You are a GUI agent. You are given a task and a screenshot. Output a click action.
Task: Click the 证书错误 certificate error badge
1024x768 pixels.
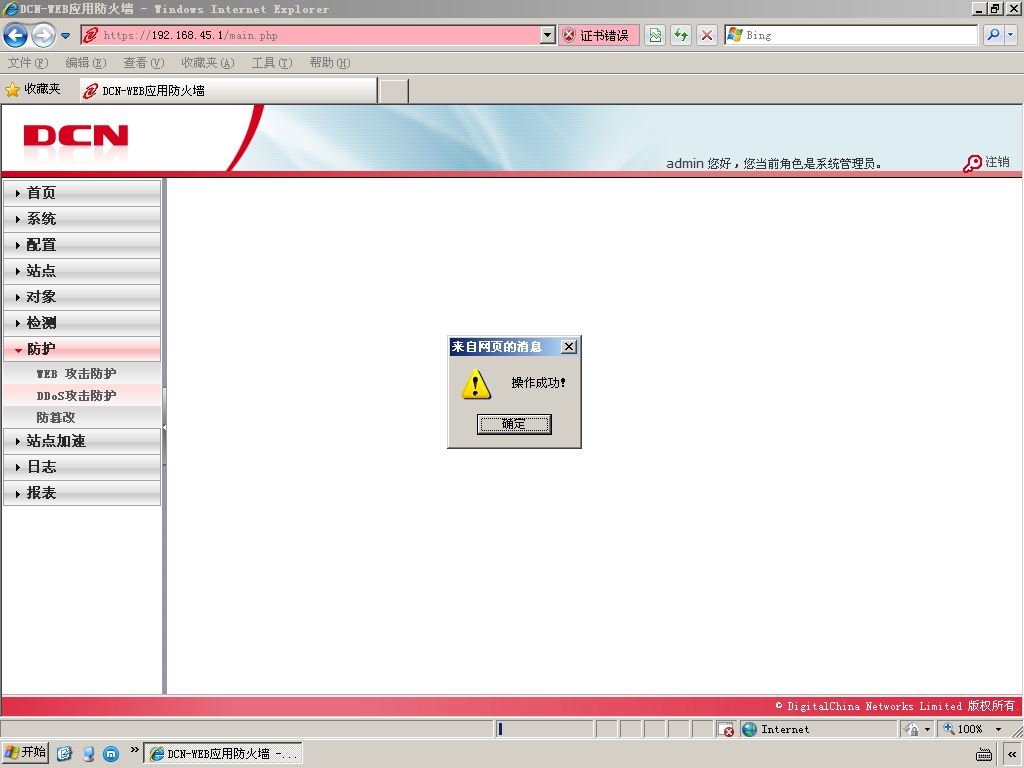pyautogui.click(x=598, y=35)
